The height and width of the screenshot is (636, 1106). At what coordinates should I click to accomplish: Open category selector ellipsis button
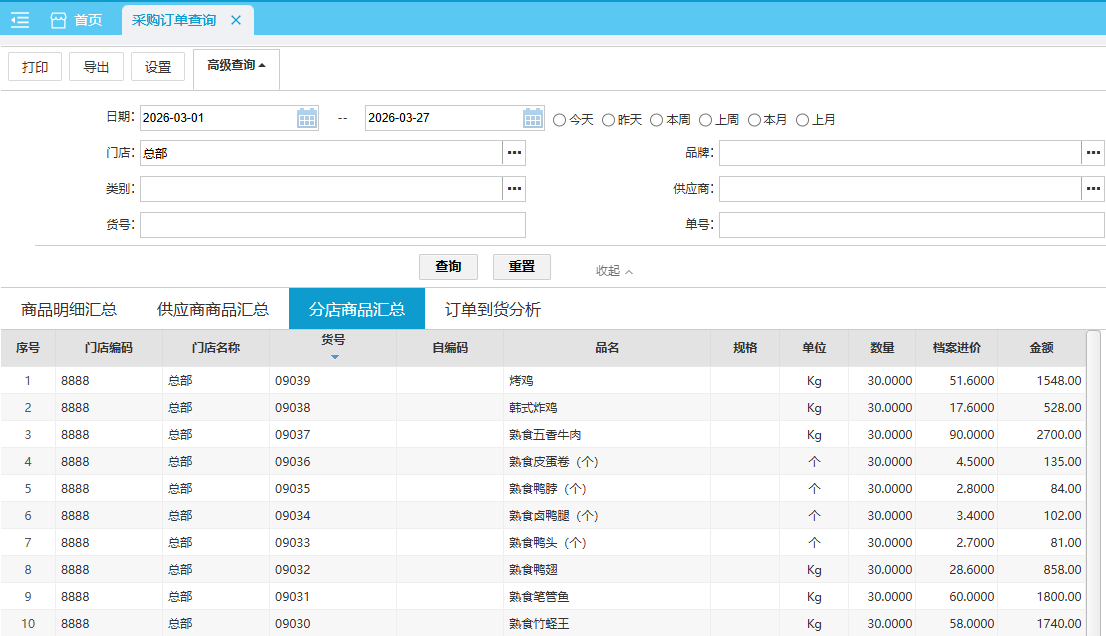(514, 189)
